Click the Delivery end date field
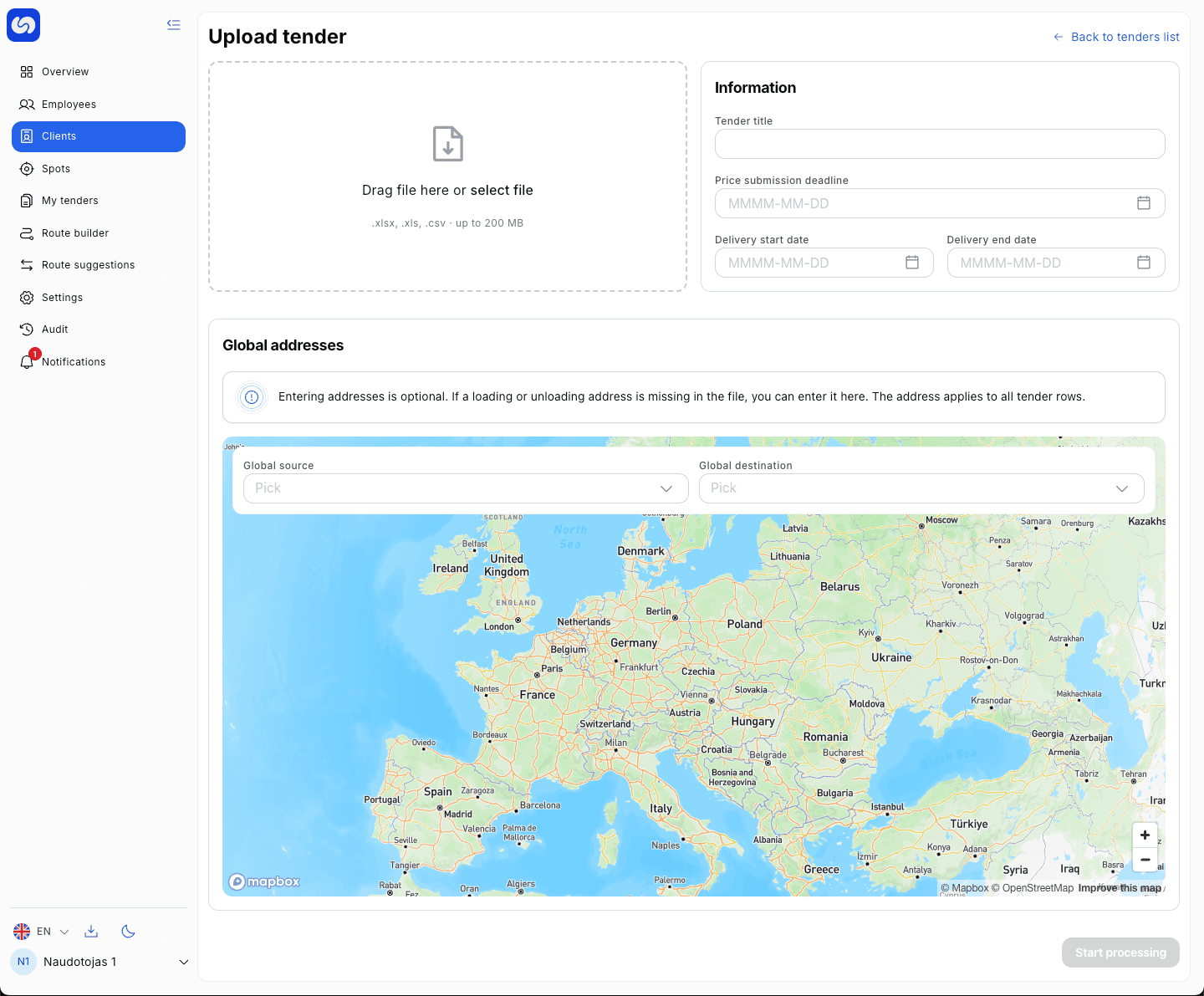1204x996 pixels. point(1056,263)
